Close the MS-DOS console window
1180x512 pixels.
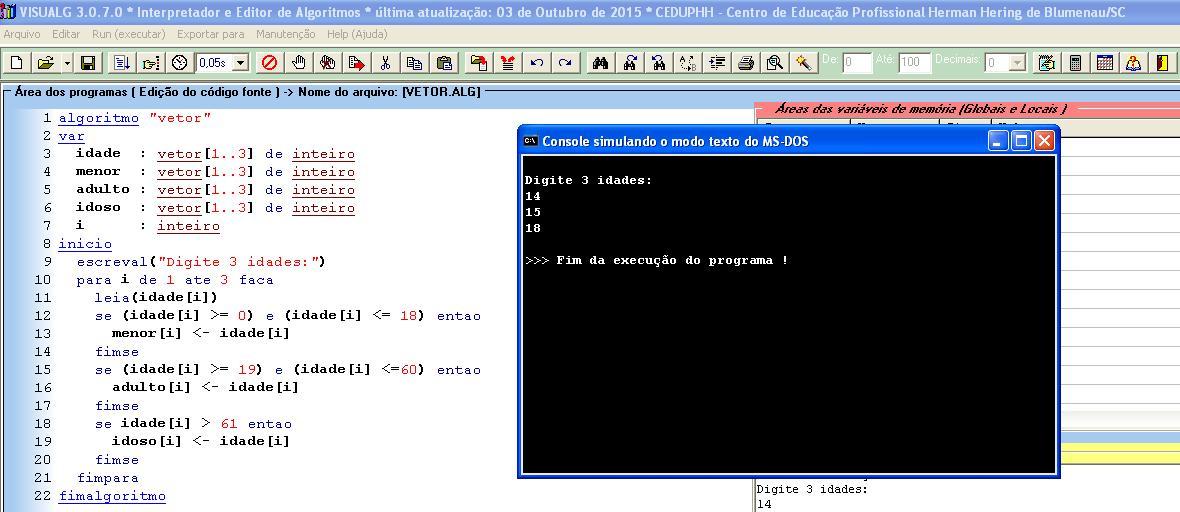point(1044,141)
